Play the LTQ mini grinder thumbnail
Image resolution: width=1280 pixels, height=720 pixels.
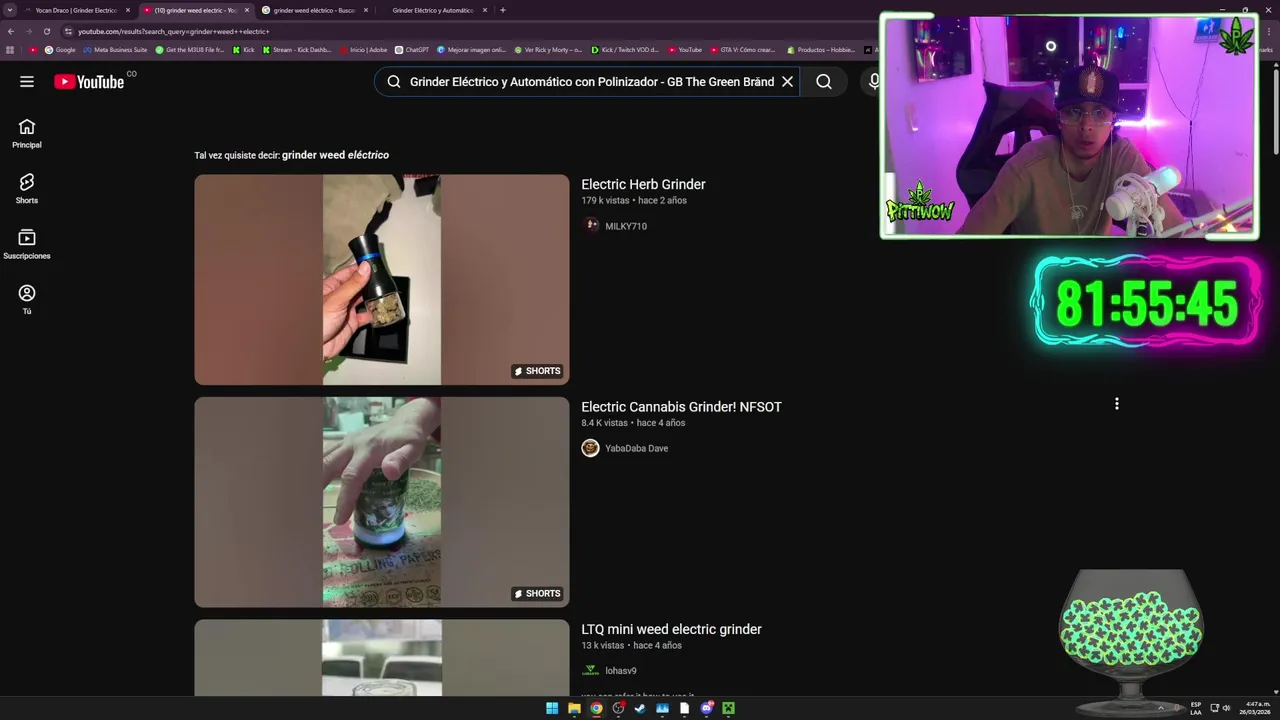(381, 658)
